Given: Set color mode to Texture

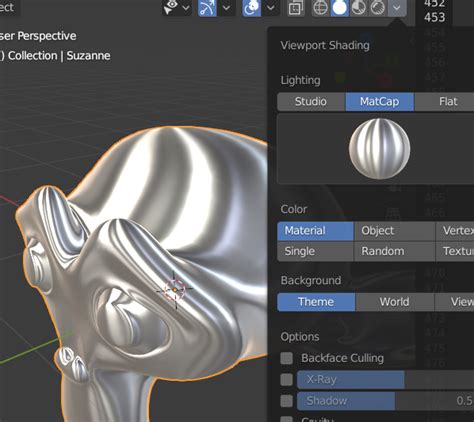Looking at the screenshot, I should 455,251.
